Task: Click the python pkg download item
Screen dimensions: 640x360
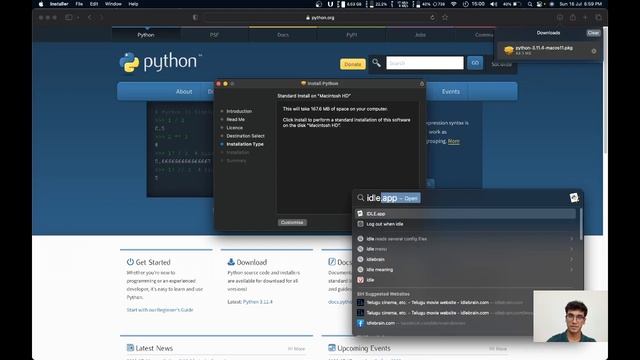Action: [x=549, y=51]
